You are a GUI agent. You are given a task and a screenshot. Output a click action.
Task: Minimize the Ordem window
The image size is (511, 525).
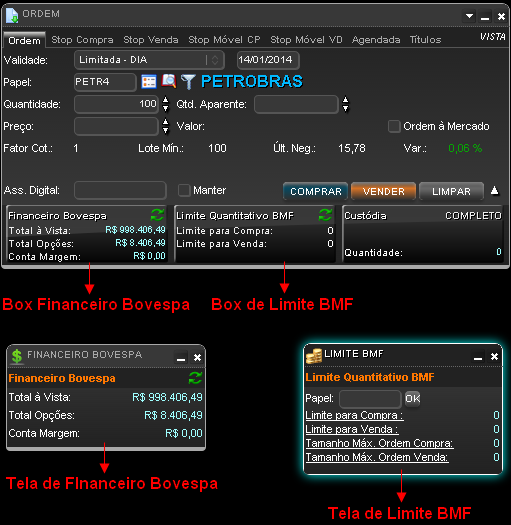[485, 17]
